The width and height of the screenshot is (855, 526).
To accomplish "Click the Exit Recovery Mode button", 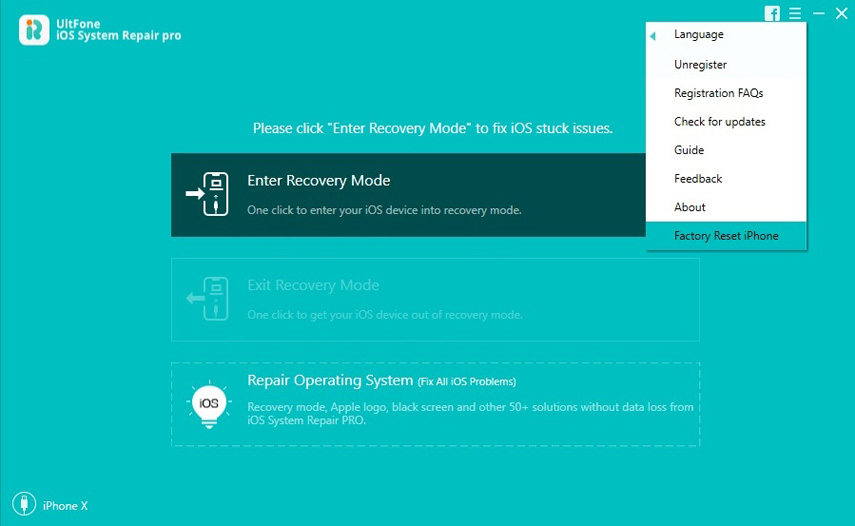I will click(x=435, y=299).
